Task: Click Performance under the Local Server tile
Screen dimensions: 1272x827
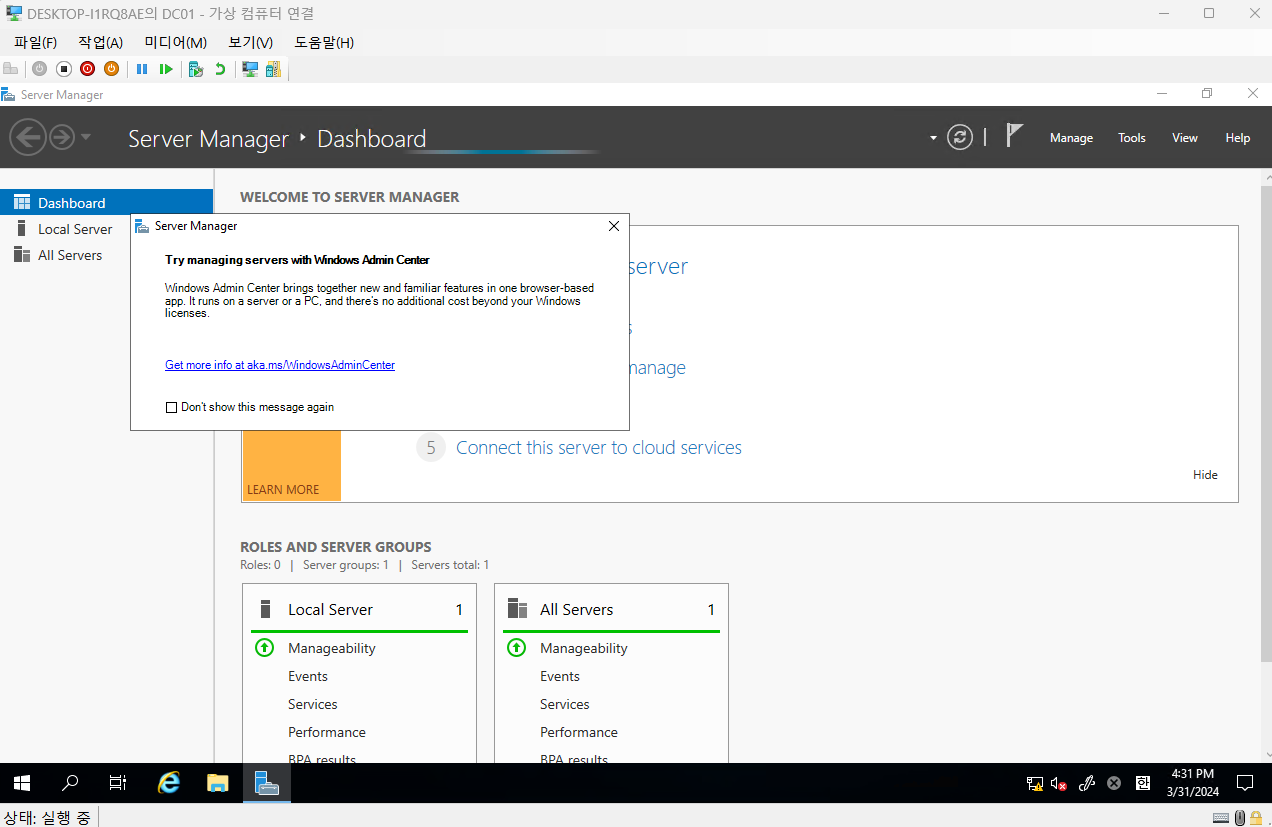Action: pyautogui.click(x=327, y=732)
